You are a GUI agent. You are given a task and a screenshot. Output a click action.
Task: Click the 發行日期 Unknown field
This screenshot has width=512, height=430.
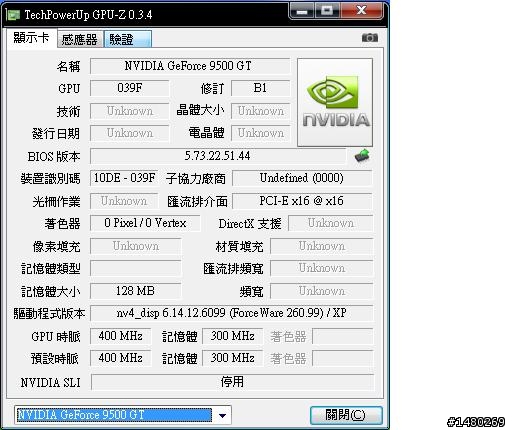coord(130,133)
